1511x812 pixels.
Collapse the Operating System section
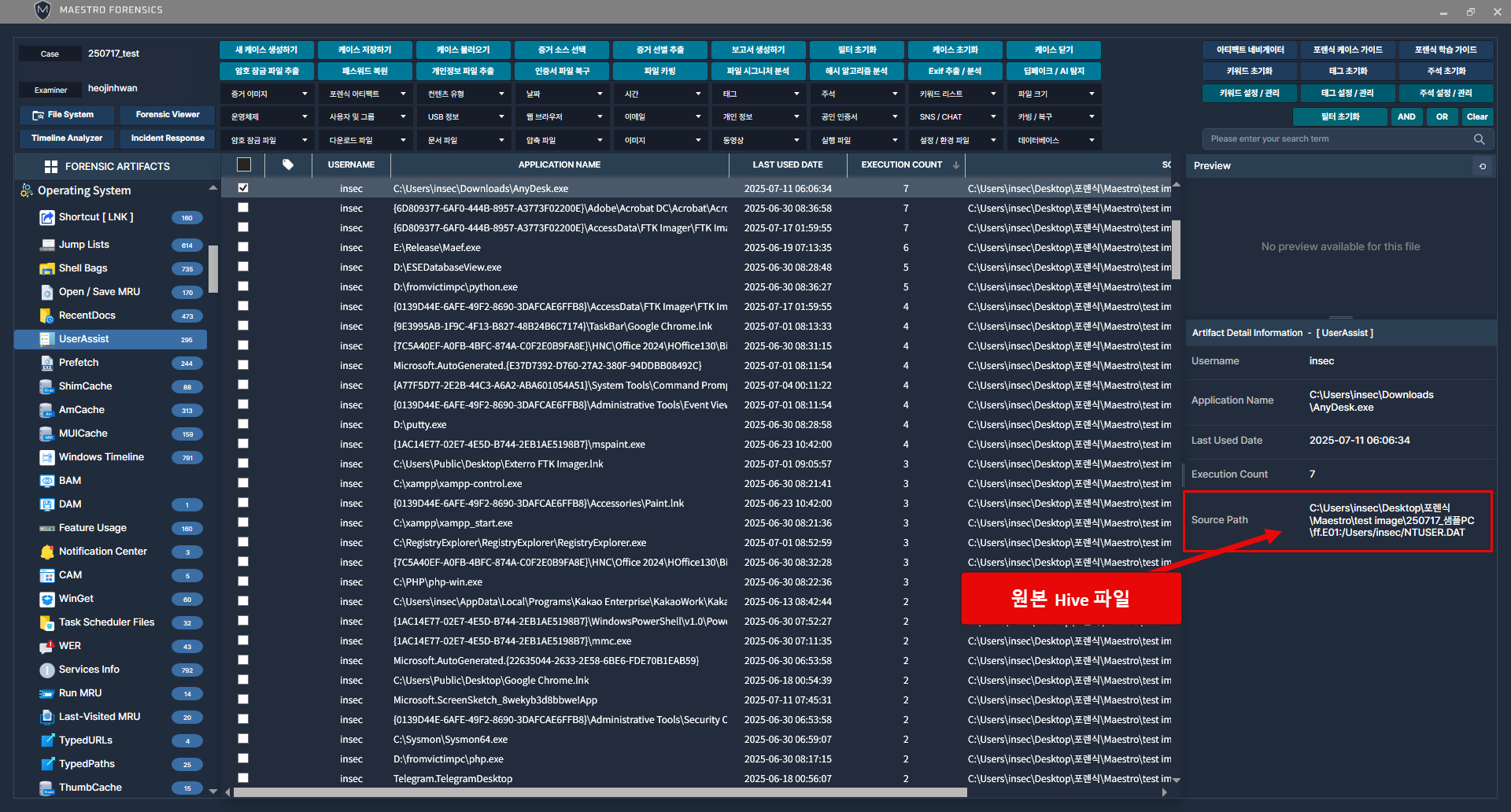click(x=212, y=189)
